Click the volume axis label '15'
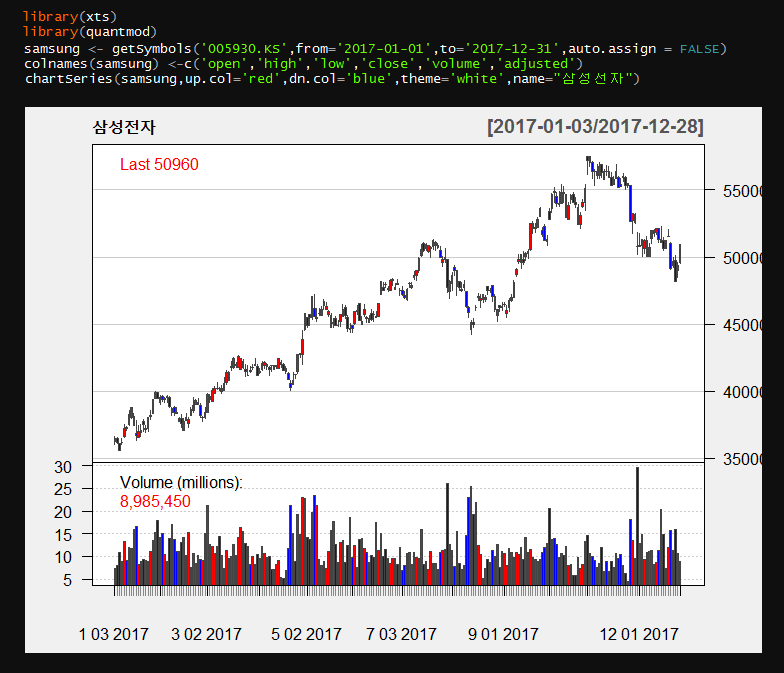 [x=63, y=535]
